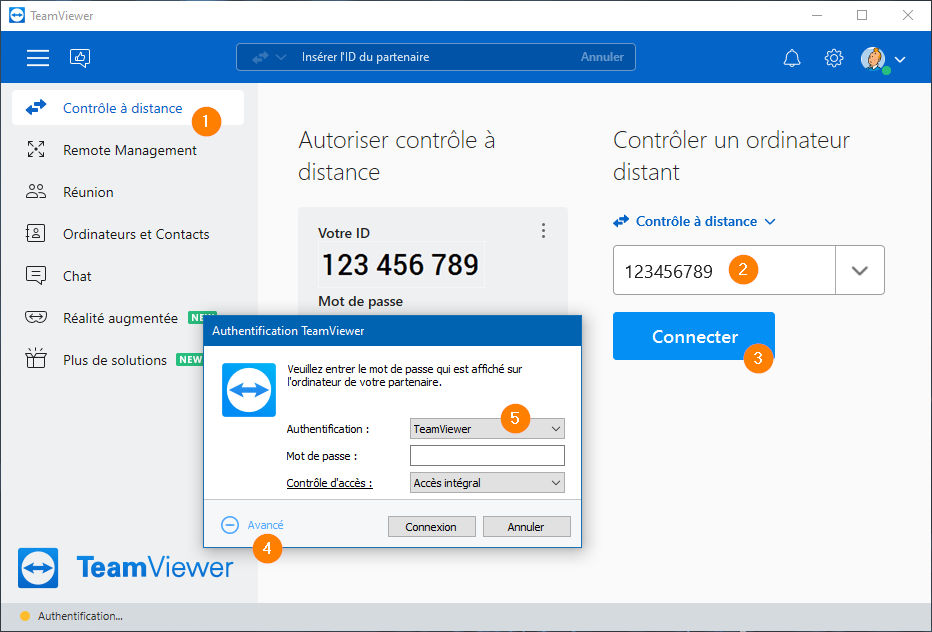Open settings gear icon
Screen dimensions: 932x632
click(834, 58)
